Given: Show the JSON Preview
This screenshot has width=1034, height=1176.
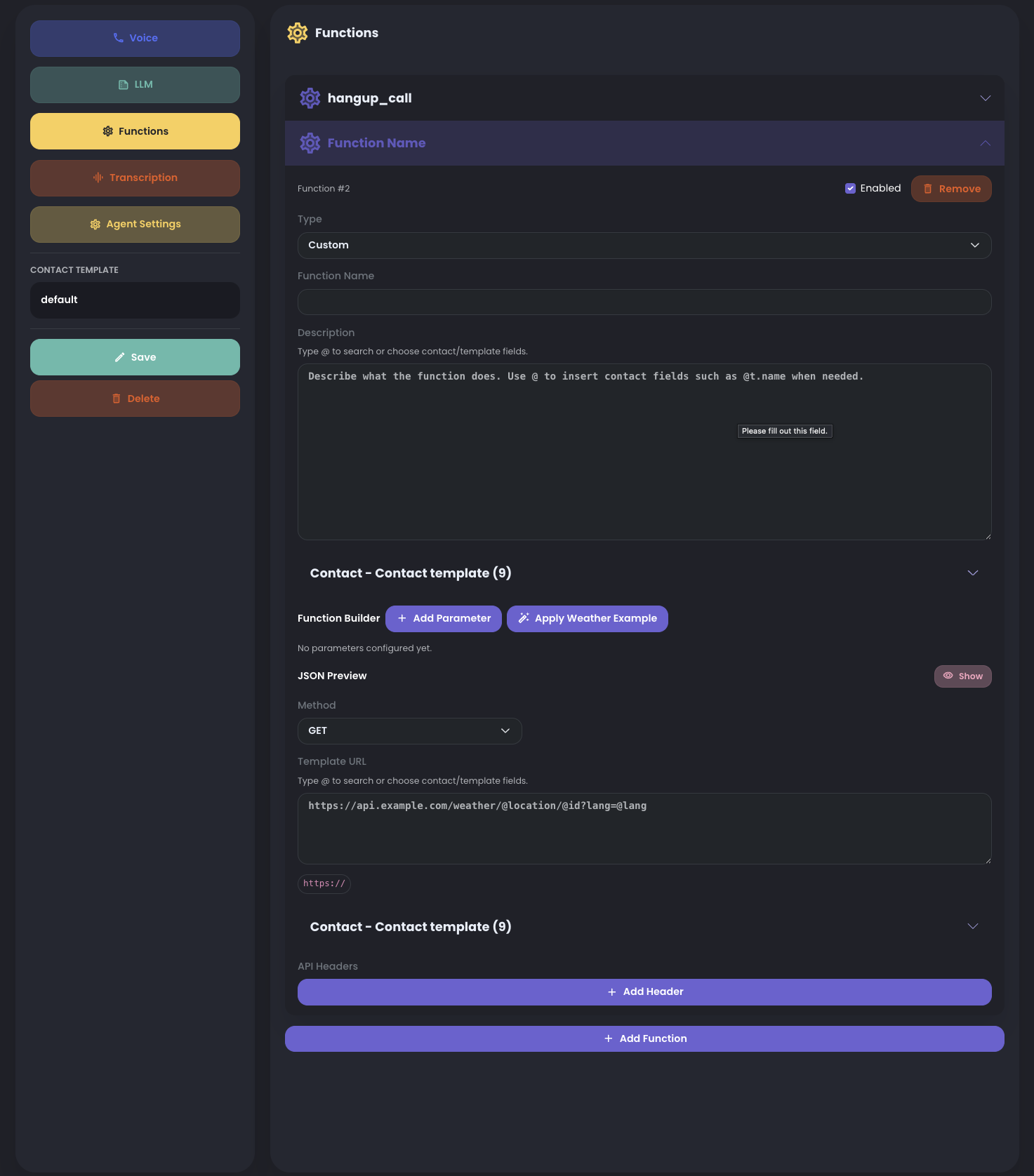Looking at the screenshot, I should click(962, 676).
